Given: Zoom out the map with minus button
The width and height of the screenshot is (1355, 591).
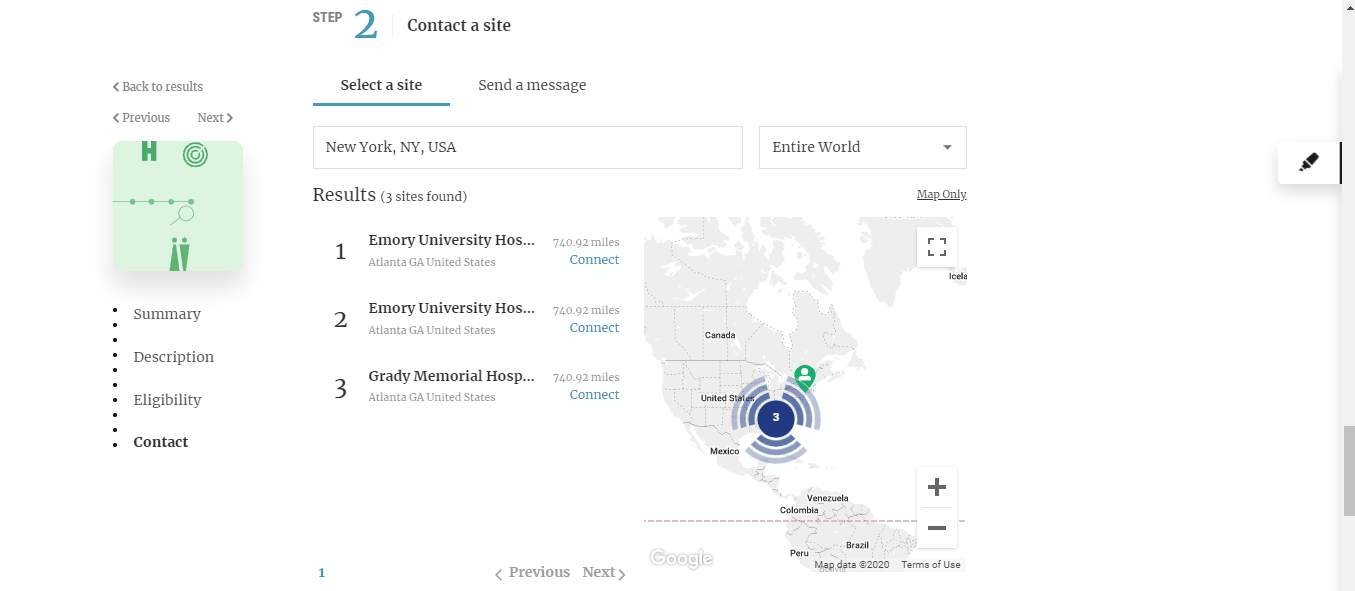Looking at the screenshot, I should (936, 528).
